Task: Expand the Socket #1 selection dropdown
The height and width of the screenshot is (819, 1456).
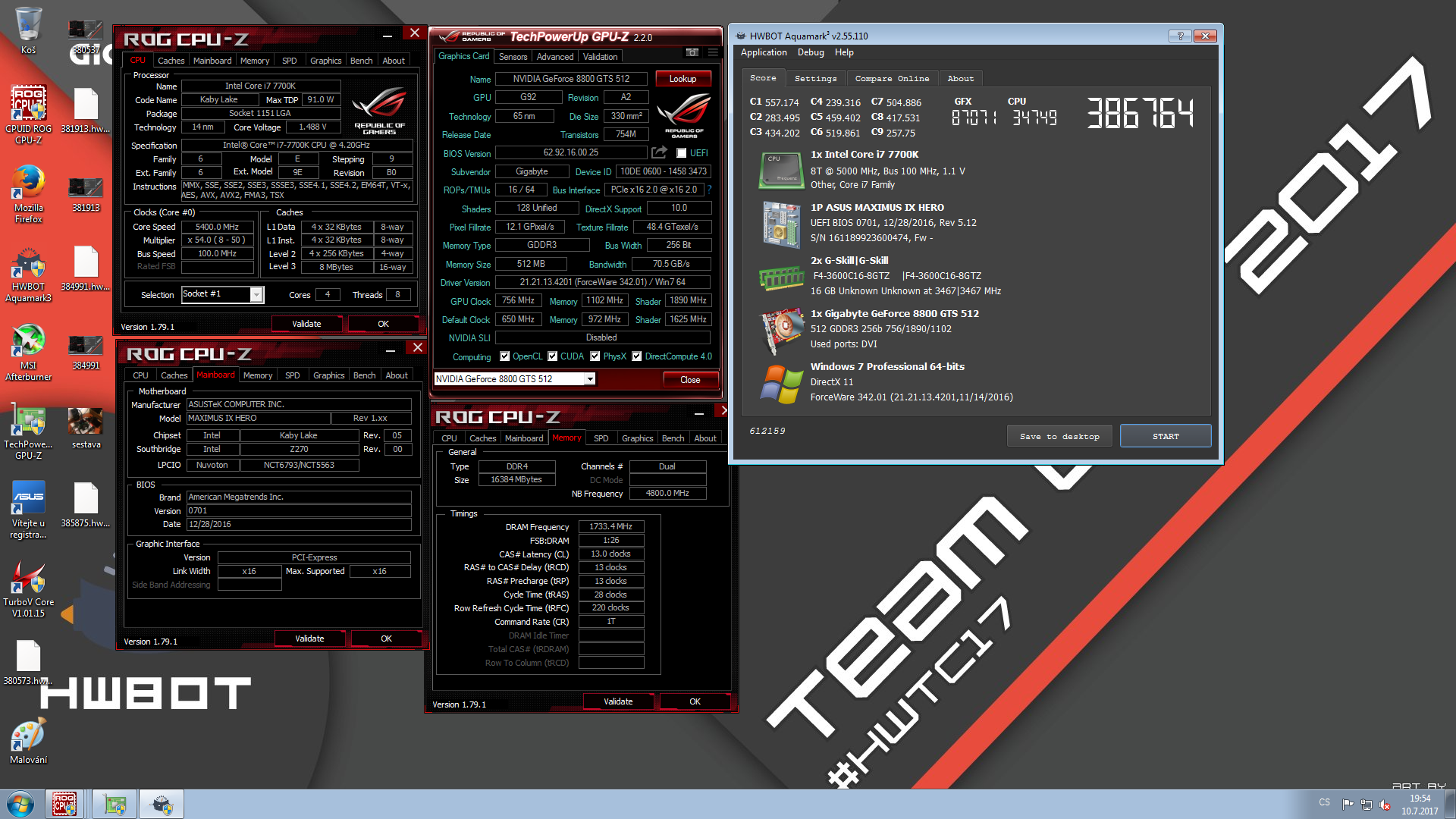Action: 256,294
